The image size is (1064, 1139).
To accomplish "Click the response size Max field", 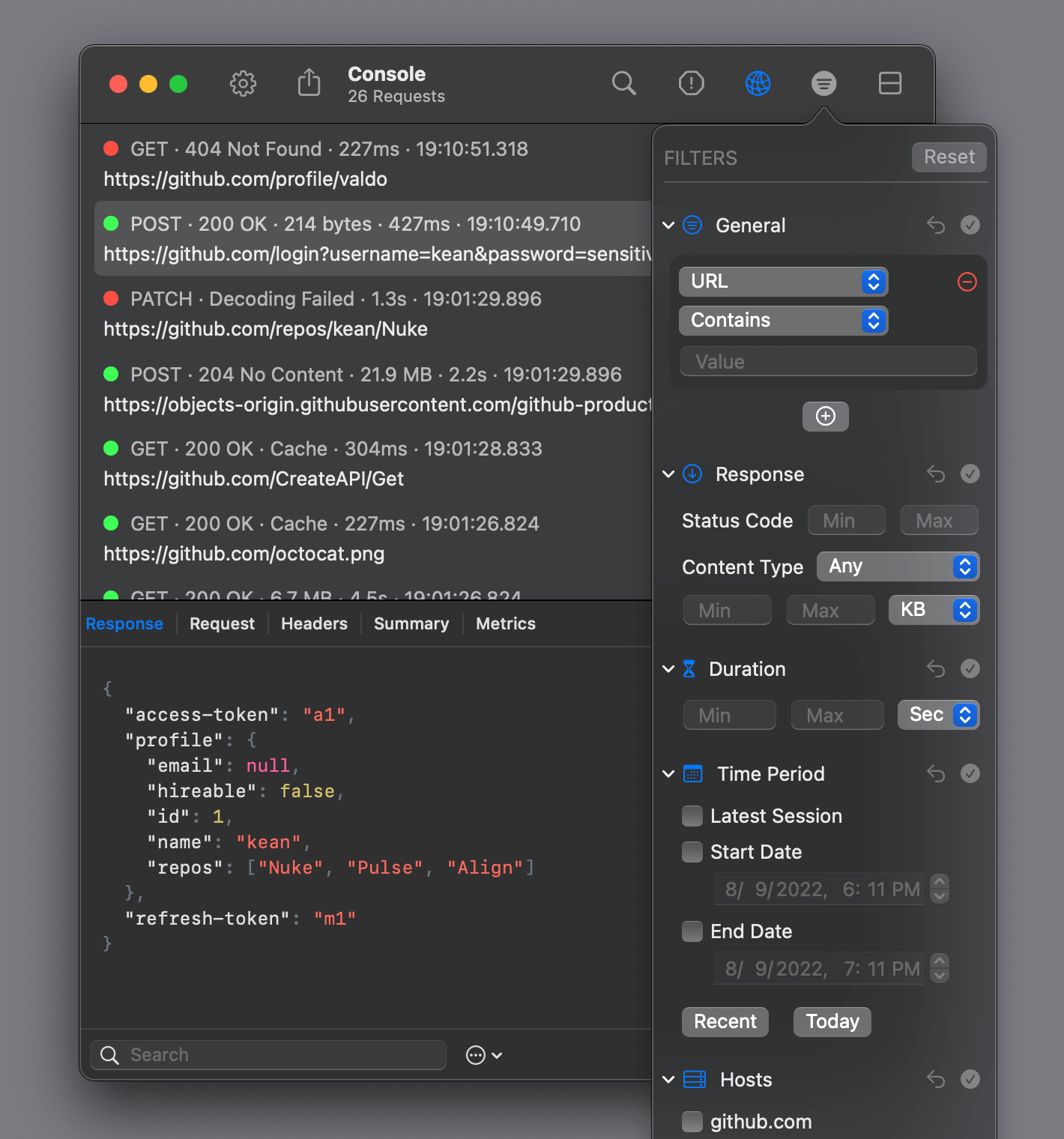I will click(x=831, y=610).
